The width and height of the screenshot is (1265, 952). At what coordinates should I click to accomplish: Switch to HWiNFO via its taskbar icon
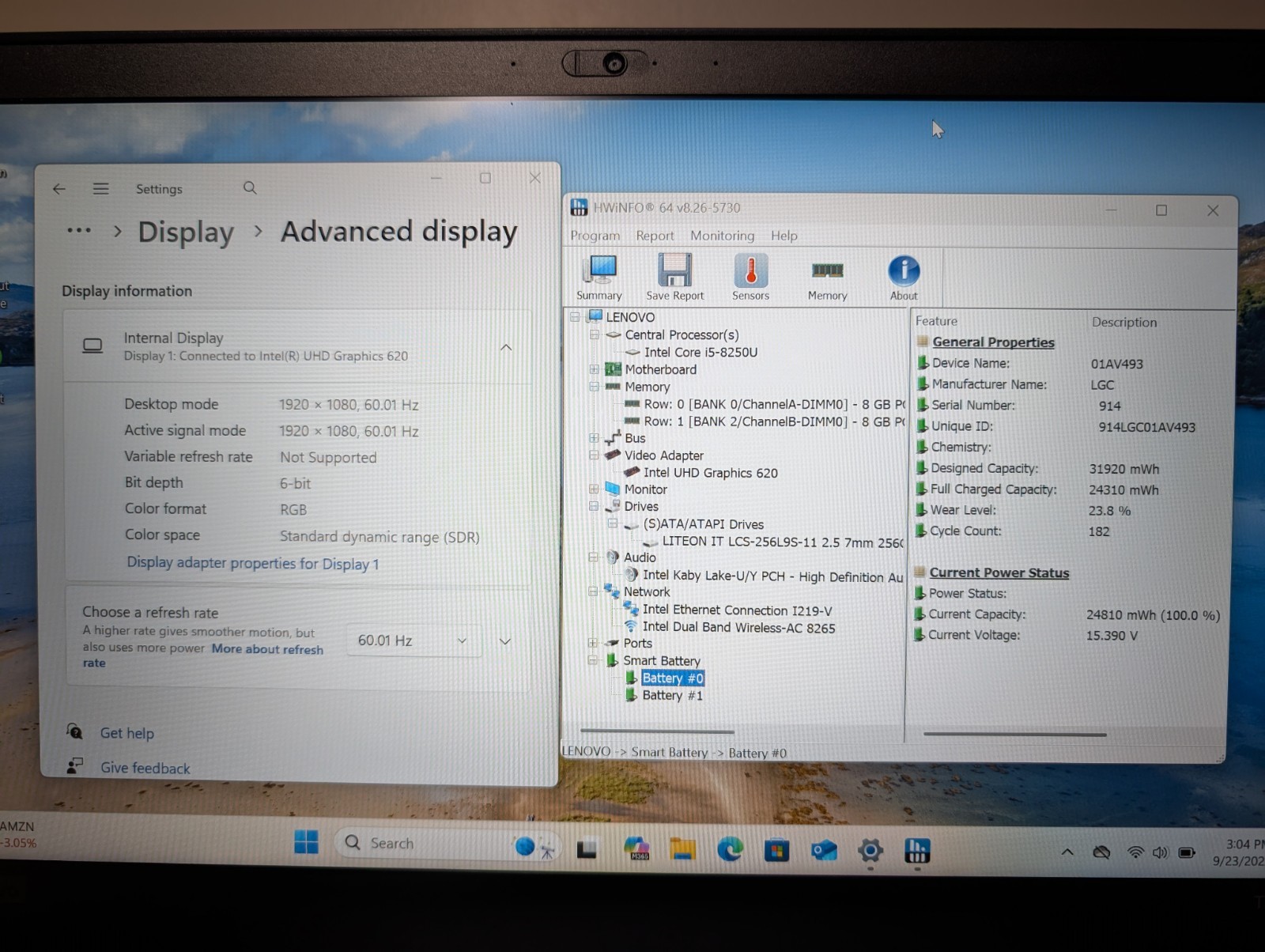pos(917,851)
